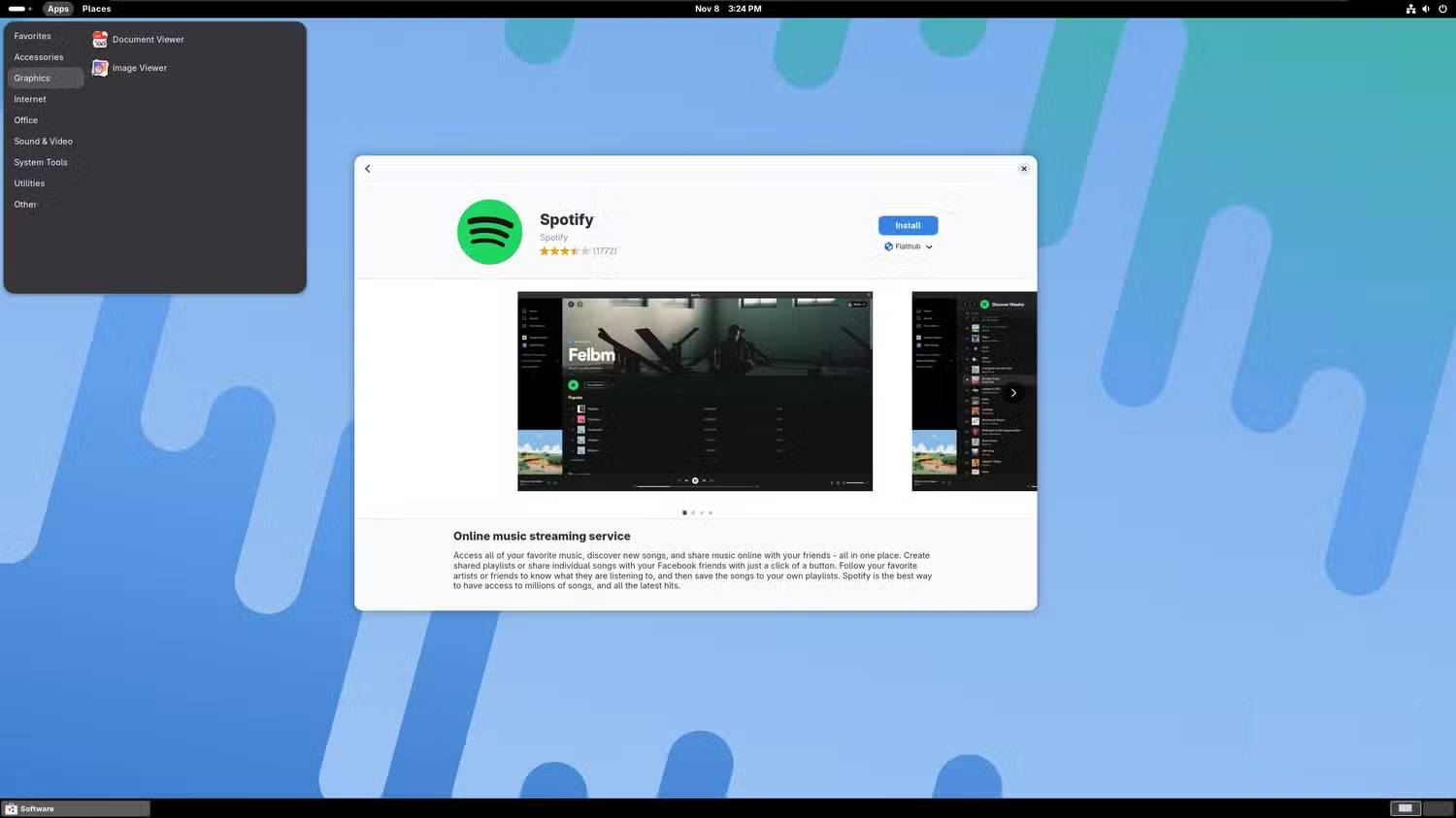Open the Document Viewer app
This screenshot has width=1456, height=818.
pyautogui.click(x=148, y=39)
